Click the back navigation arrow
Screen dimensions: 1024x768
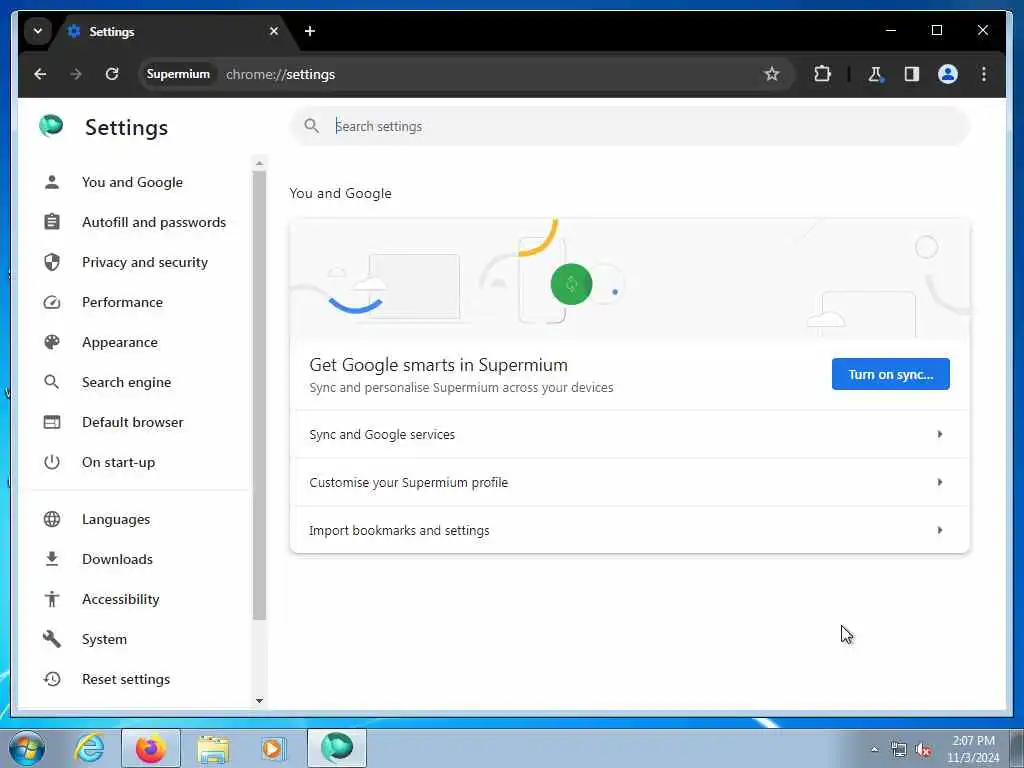pyautogui.click(x=40, y=74)
